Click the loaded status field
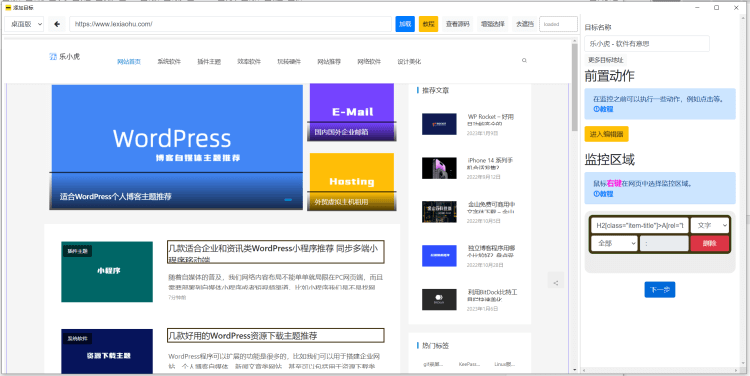This screenshot has width=750, height=376. click(x=559, y=24)
